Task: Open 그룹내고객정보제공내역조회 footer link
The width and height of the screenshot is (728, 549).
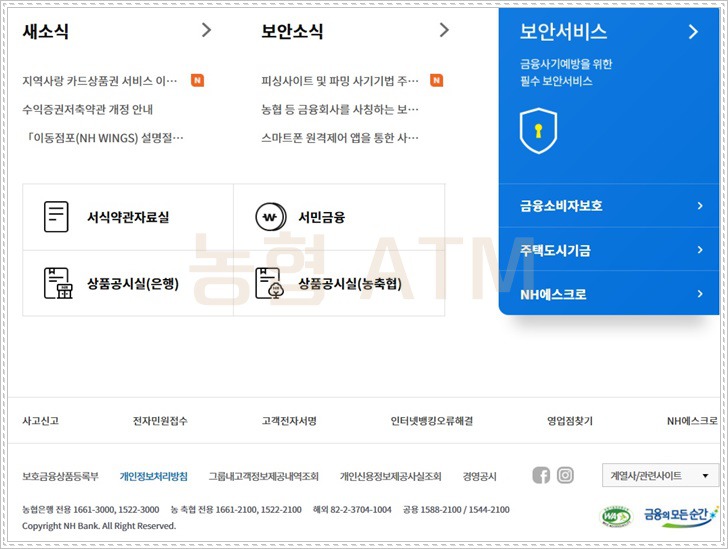Action: click(264, 476)
